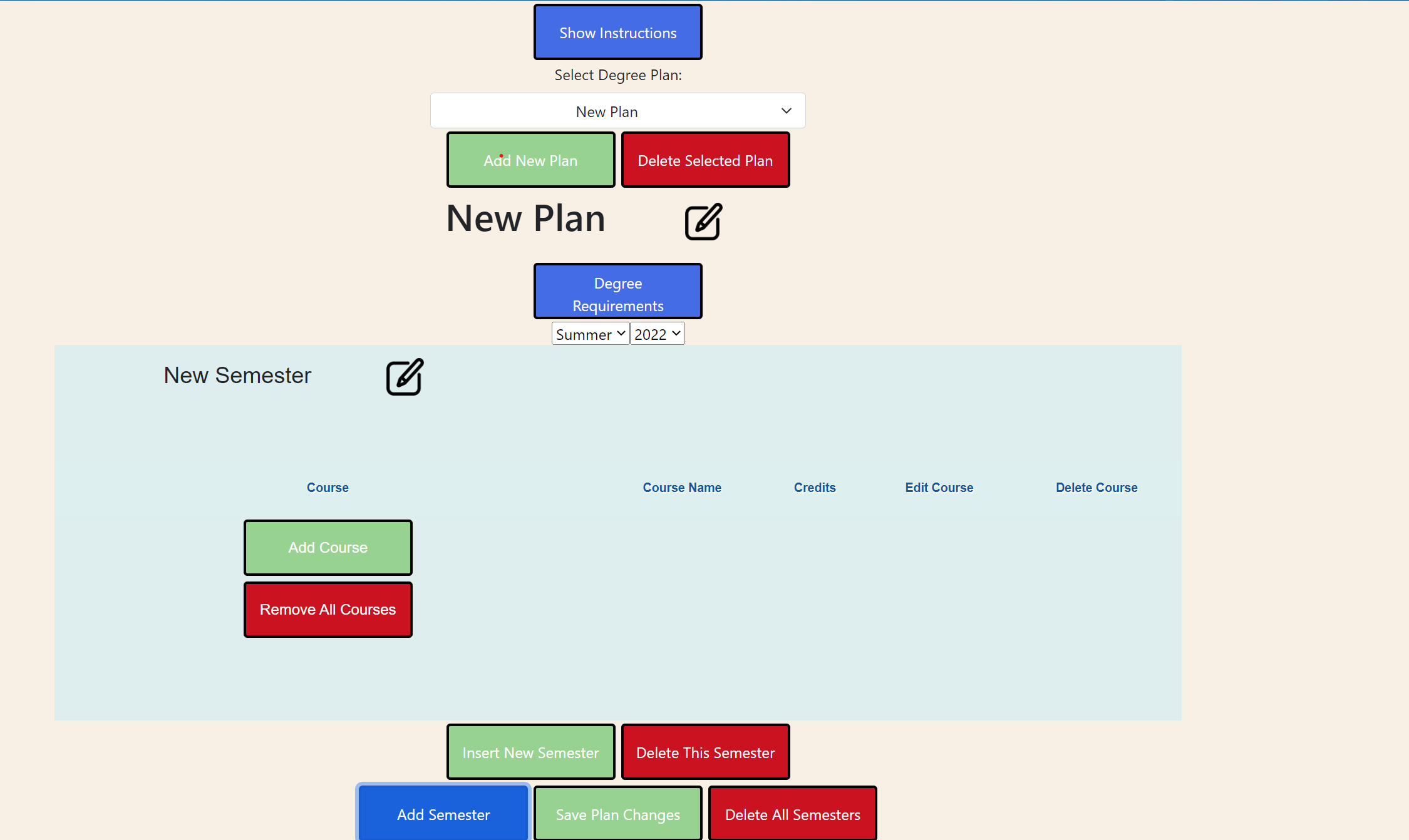The image size is (1409, 840).
Task: Click Remove All Courses red icon
Action: [x=328, y=609]
